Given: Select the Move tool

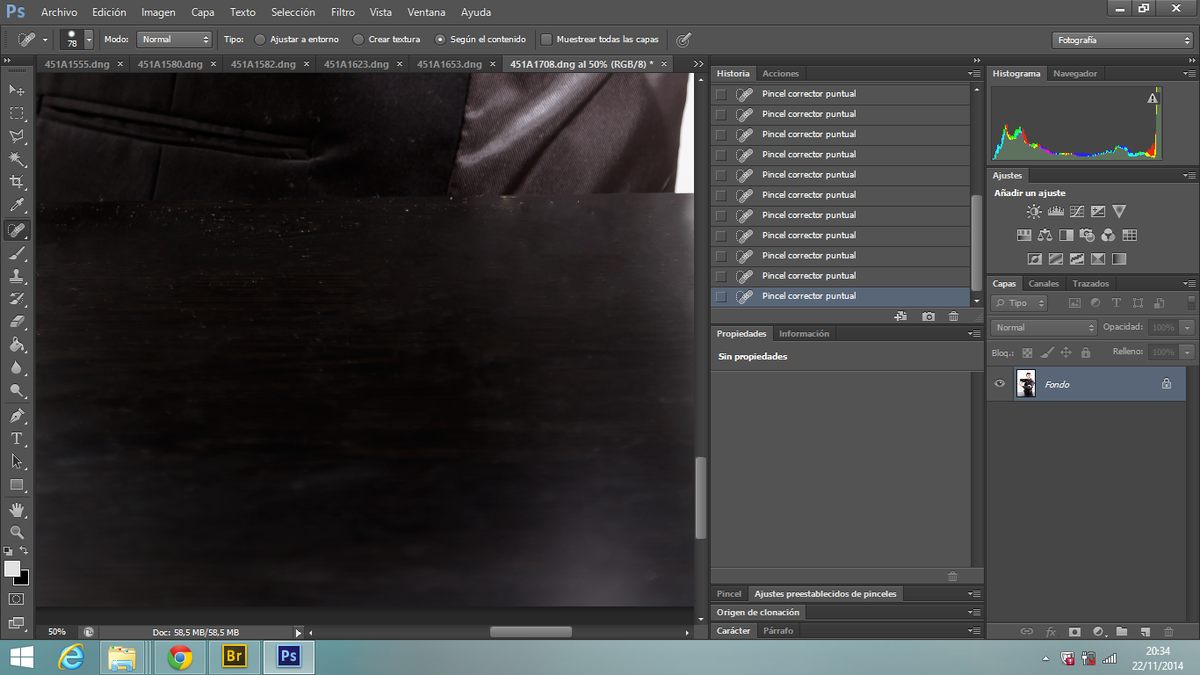Looking at the screenshot, I should click(17, 91).
